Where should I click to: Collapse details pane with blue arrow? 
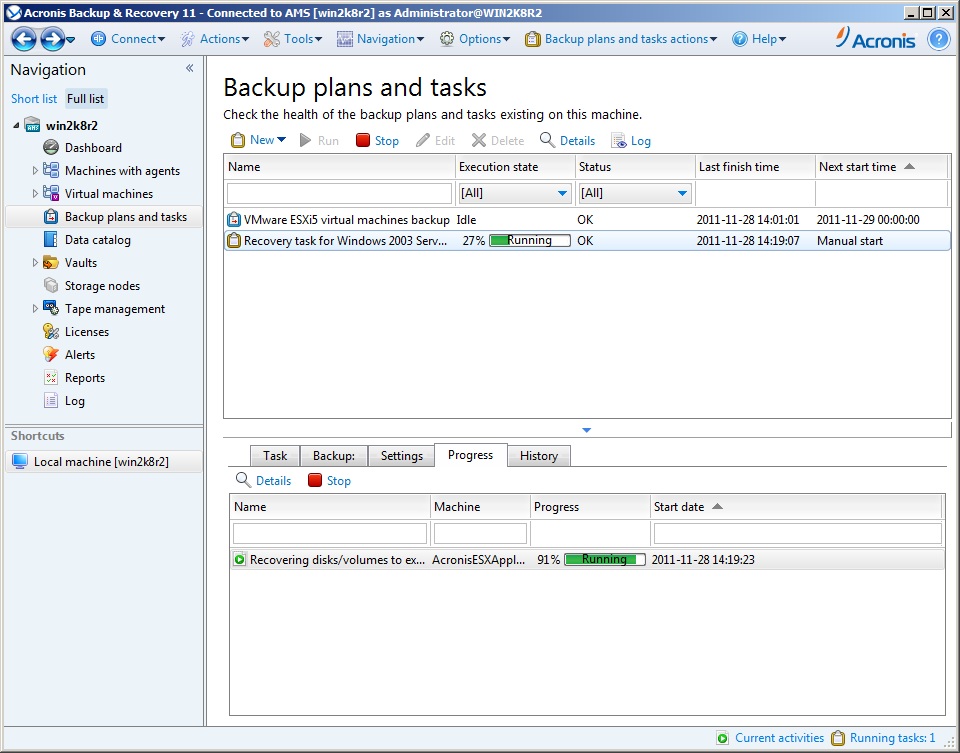587,430
